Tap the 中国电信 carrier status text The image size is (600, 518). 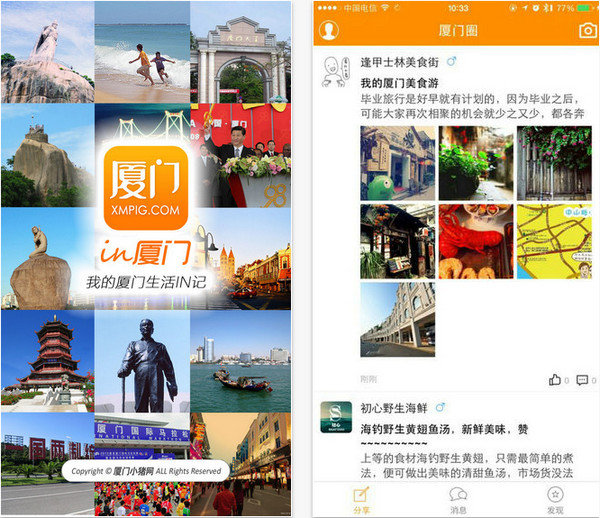point(360,8)
